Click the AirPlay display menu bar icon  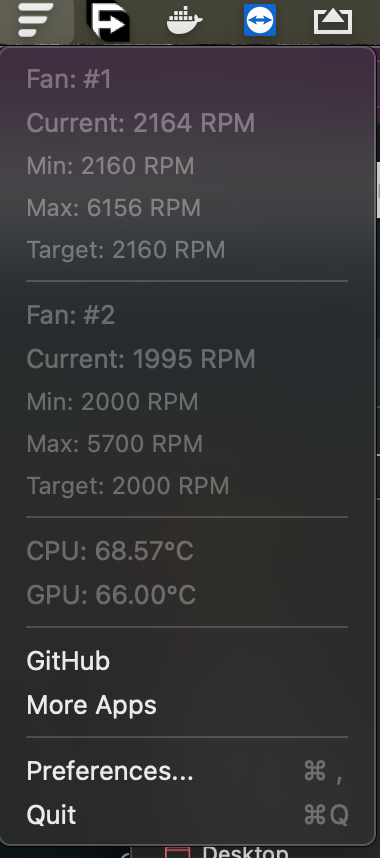(333, 21)
